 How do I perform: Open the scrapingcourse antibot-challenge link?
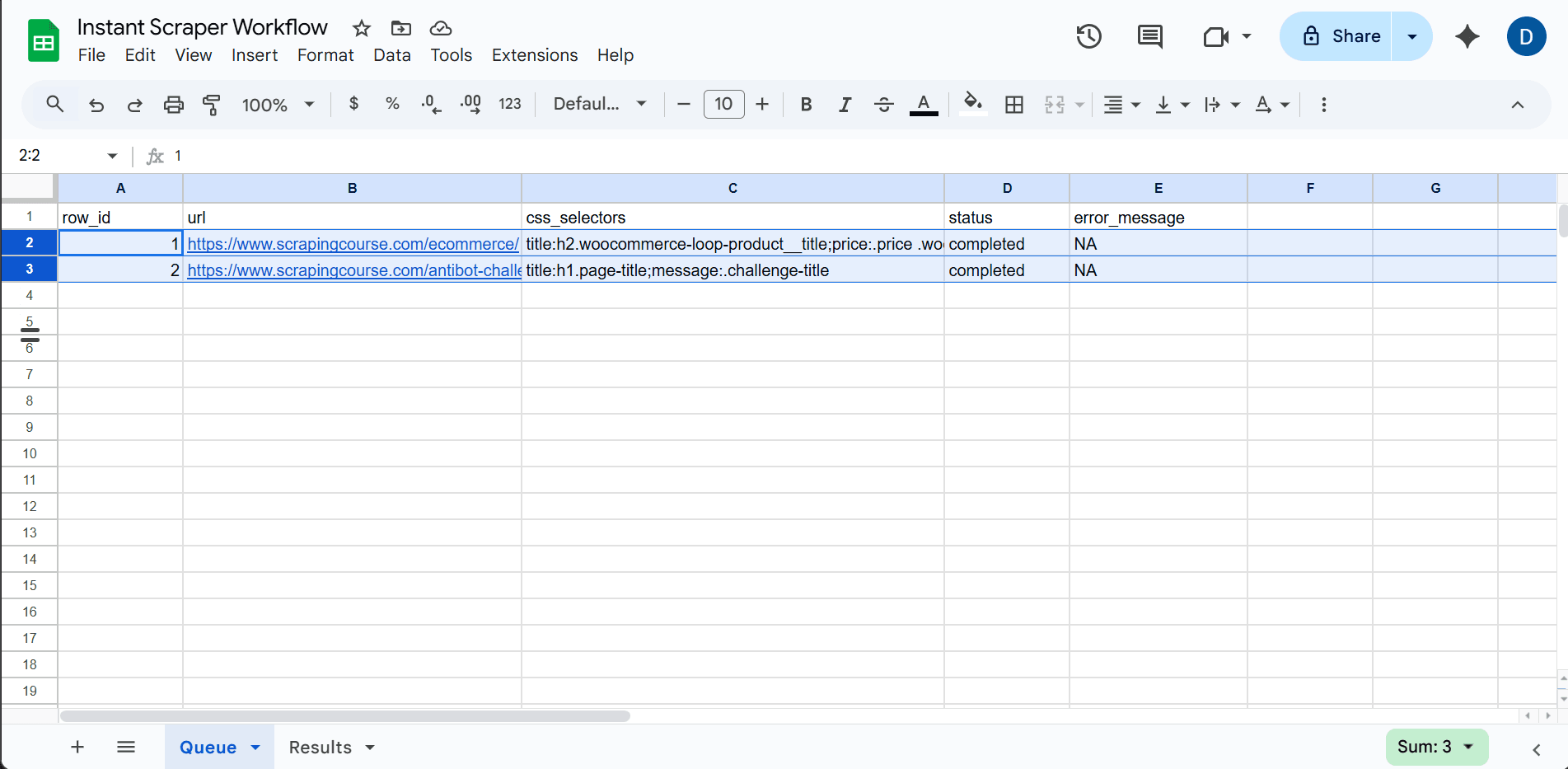354,270
